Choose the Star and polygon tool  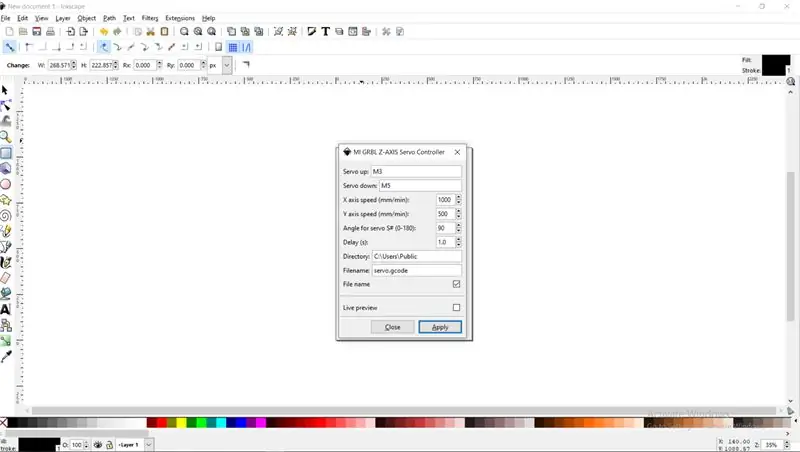click(6, 199)
